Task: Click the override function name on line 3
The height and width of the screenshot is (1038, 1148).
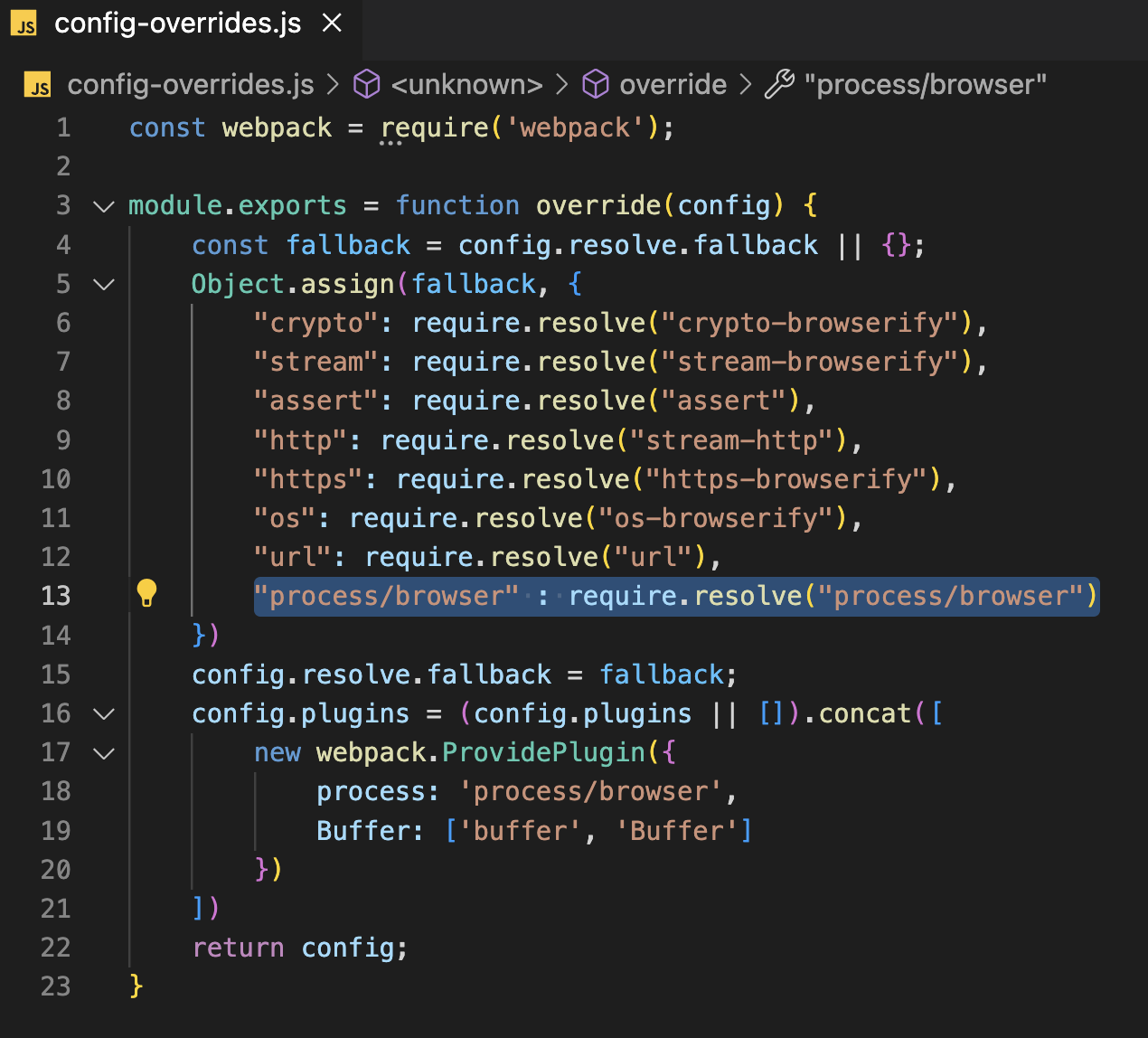Action: [x=598, y=205]
